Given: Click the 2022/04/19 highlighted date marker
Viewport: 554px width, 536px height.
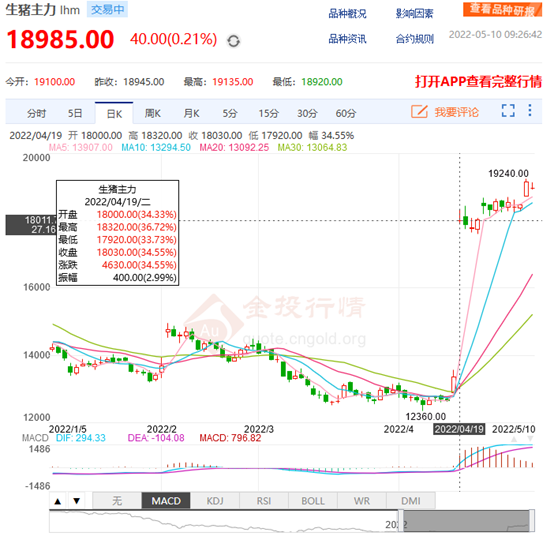Looking at the screenshot, I should pos(459,429).
